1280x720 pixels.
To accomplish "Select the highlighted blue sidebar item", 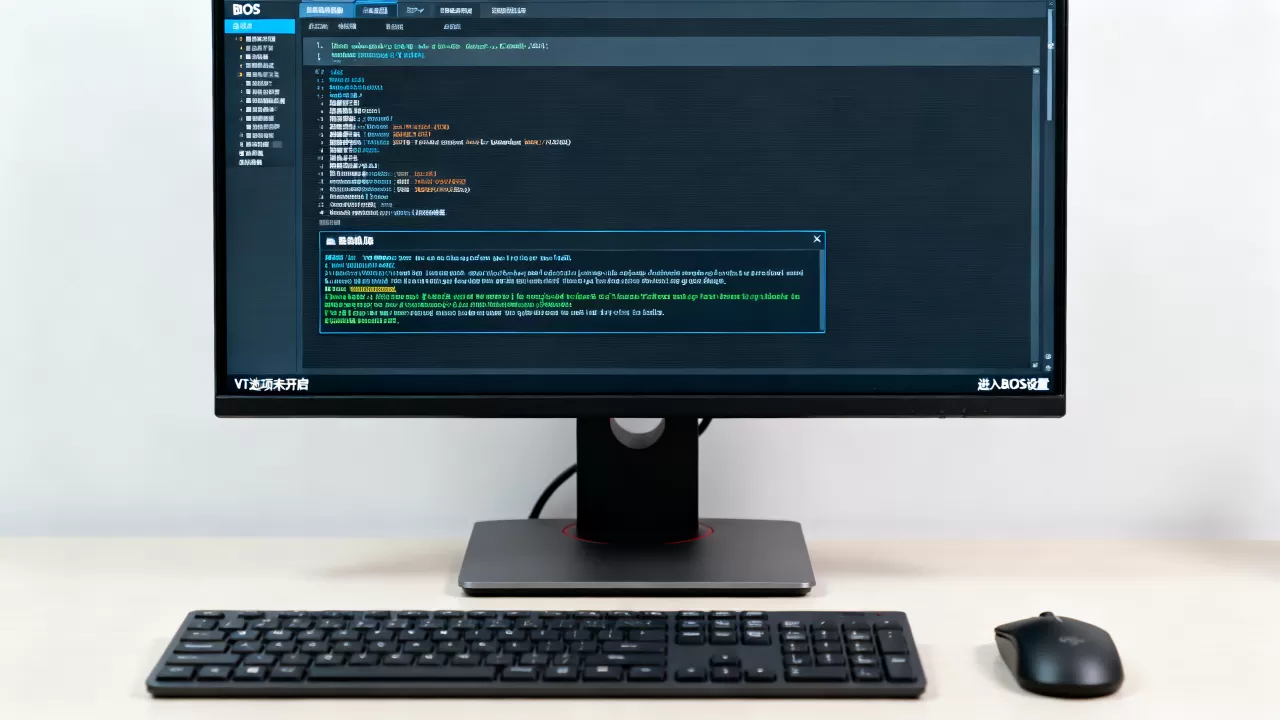I will coord(260,26).
